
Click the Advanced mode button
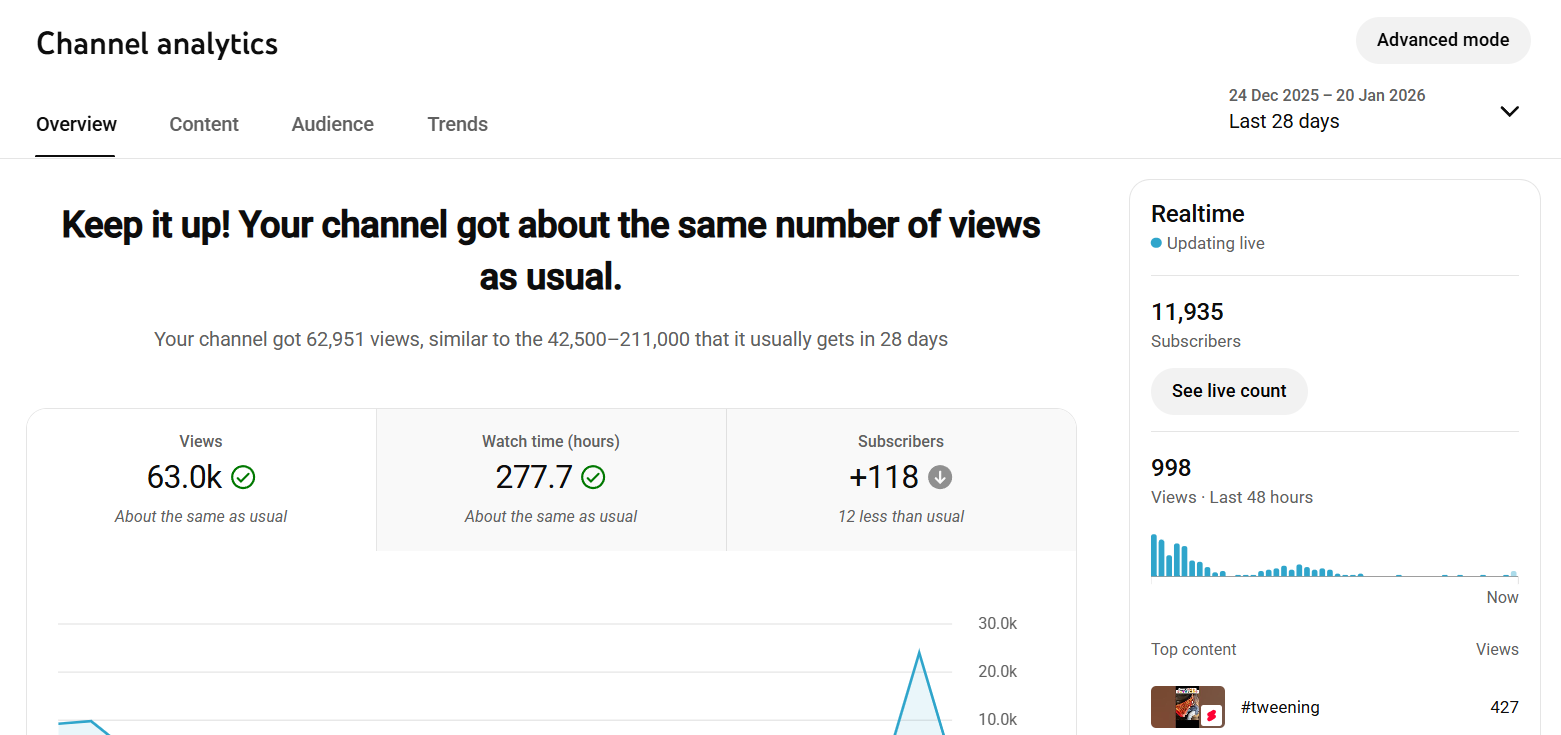(x=1442, y=40)
